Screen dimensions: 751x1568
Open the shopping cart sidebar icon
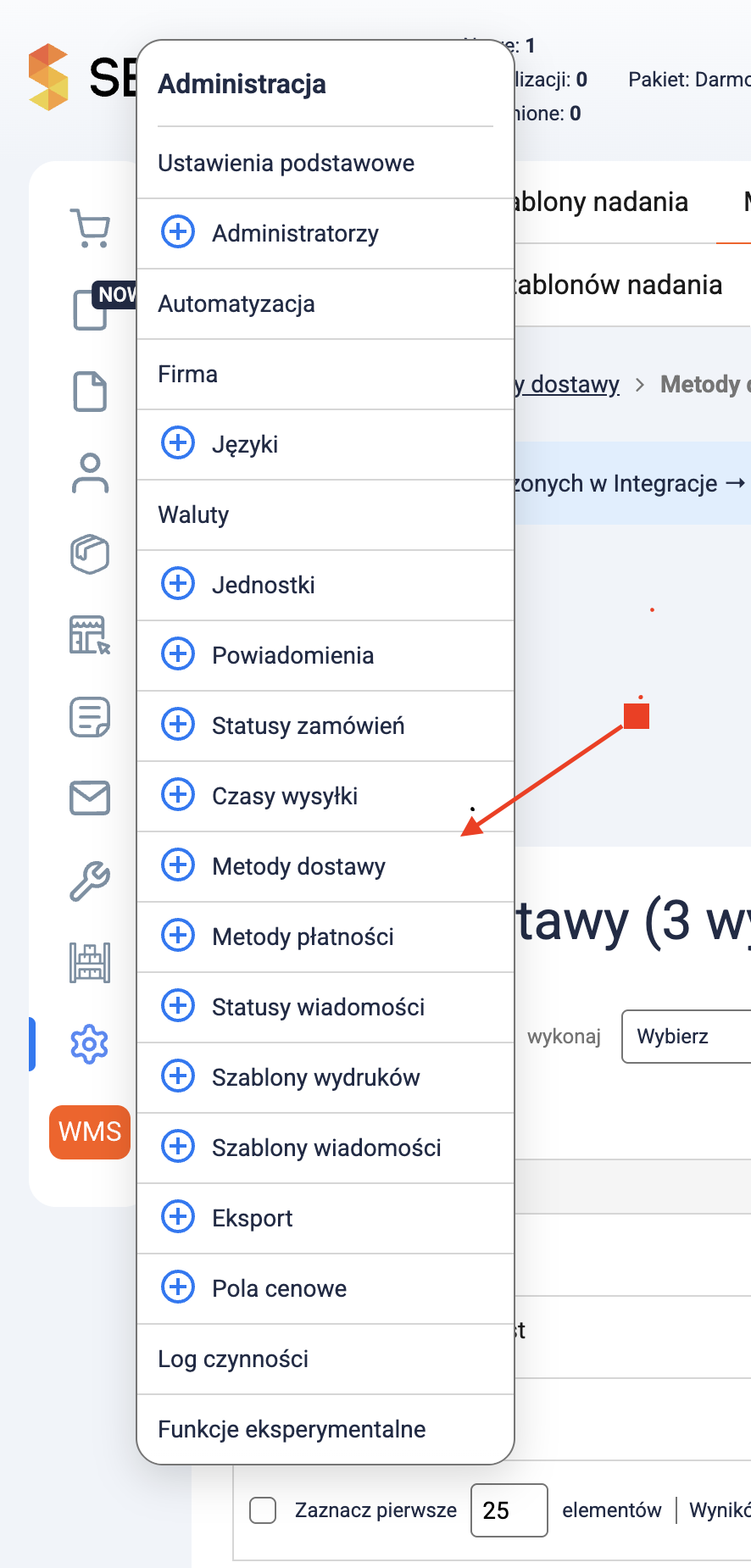pyautogui.click(x=90, y=229)
